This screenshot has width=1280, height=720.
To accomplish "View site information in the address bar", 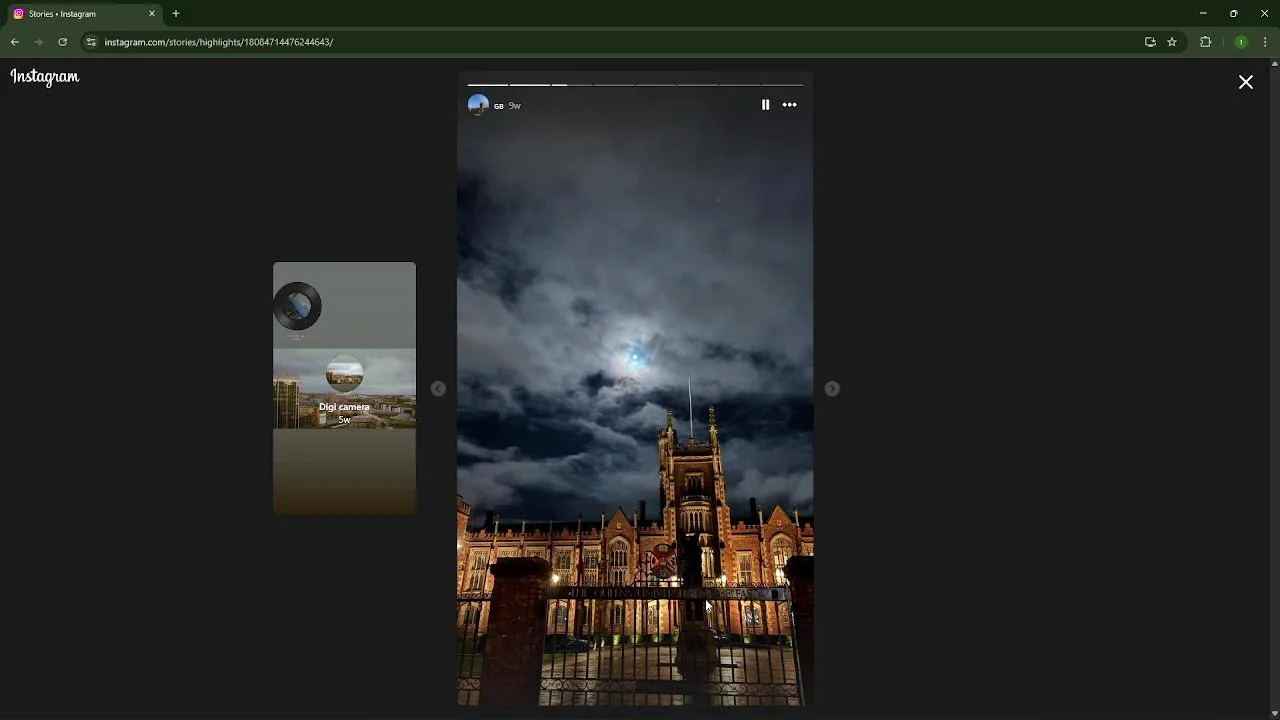I will [91, 42].
